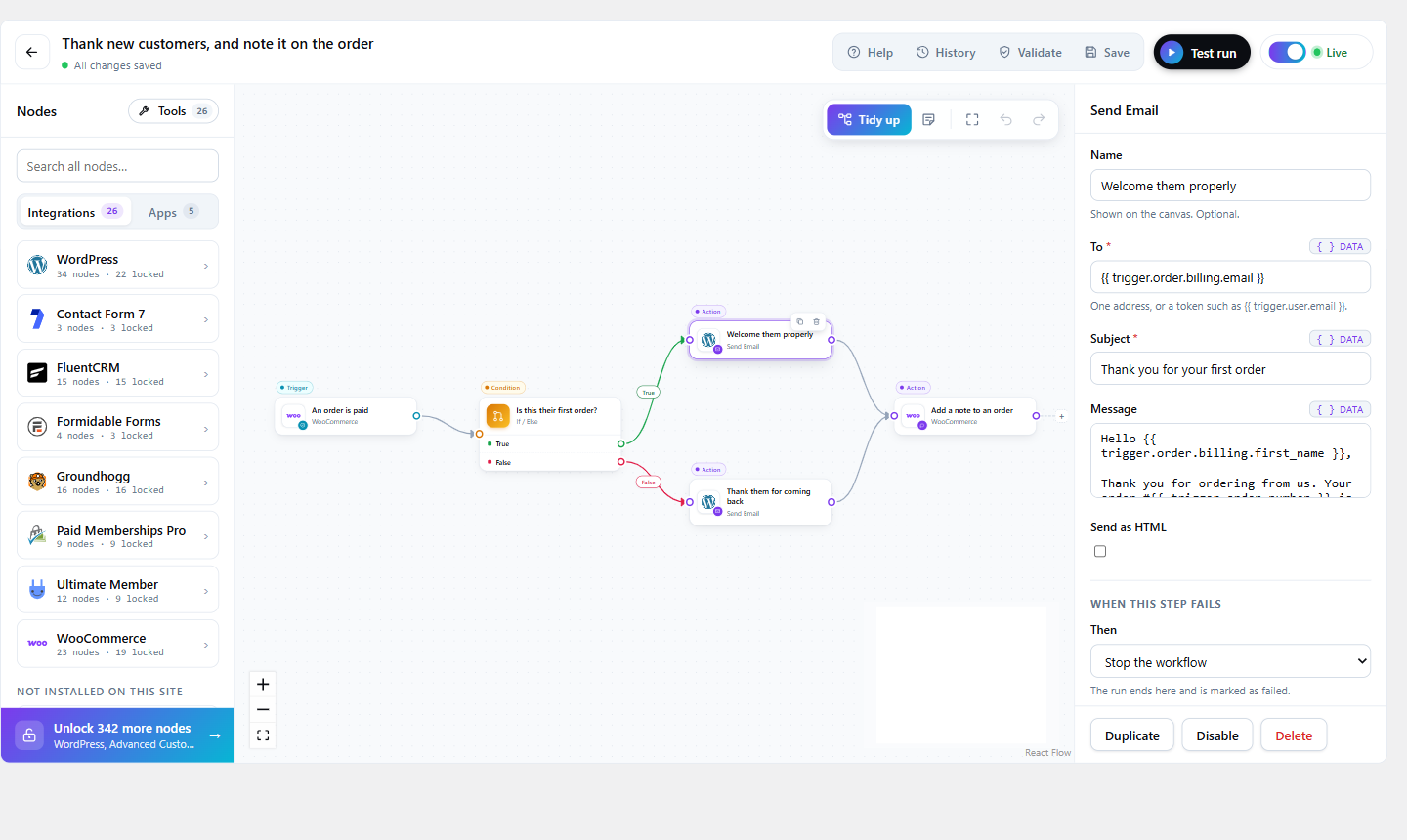Screen dimensions: 1407x840
Task: Click Validate in the top toolbar
Action: point(1030,53)
